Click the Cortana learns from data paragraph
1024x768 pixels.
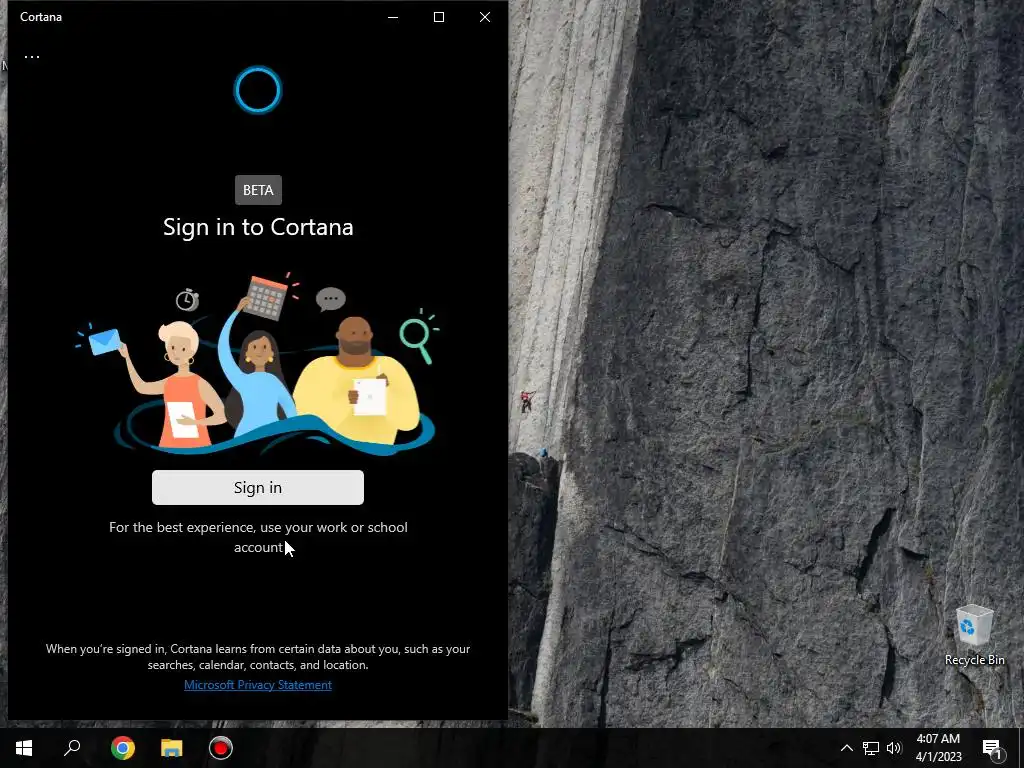[x=258, y=656]
